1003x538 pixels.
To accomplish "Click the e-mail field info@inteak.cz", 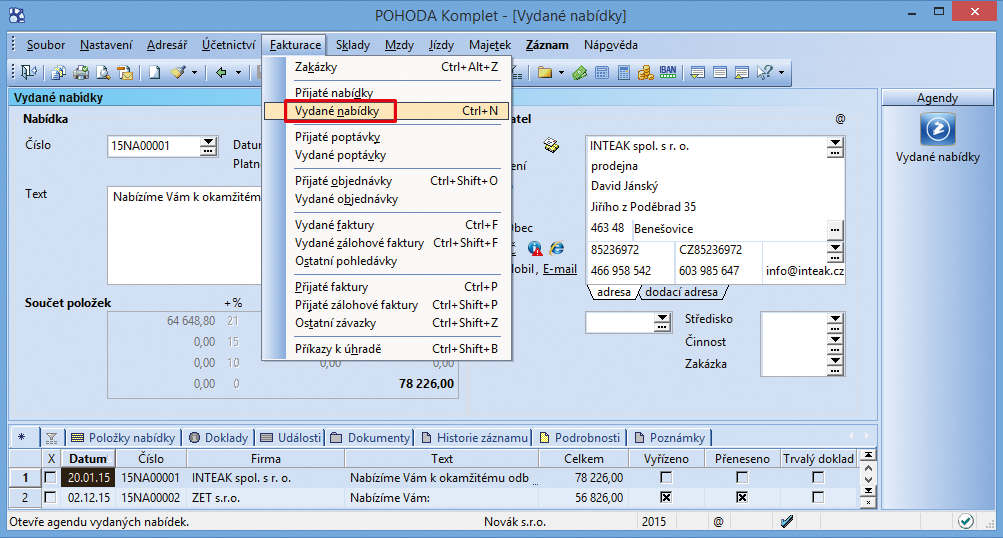I will (804, 271).
